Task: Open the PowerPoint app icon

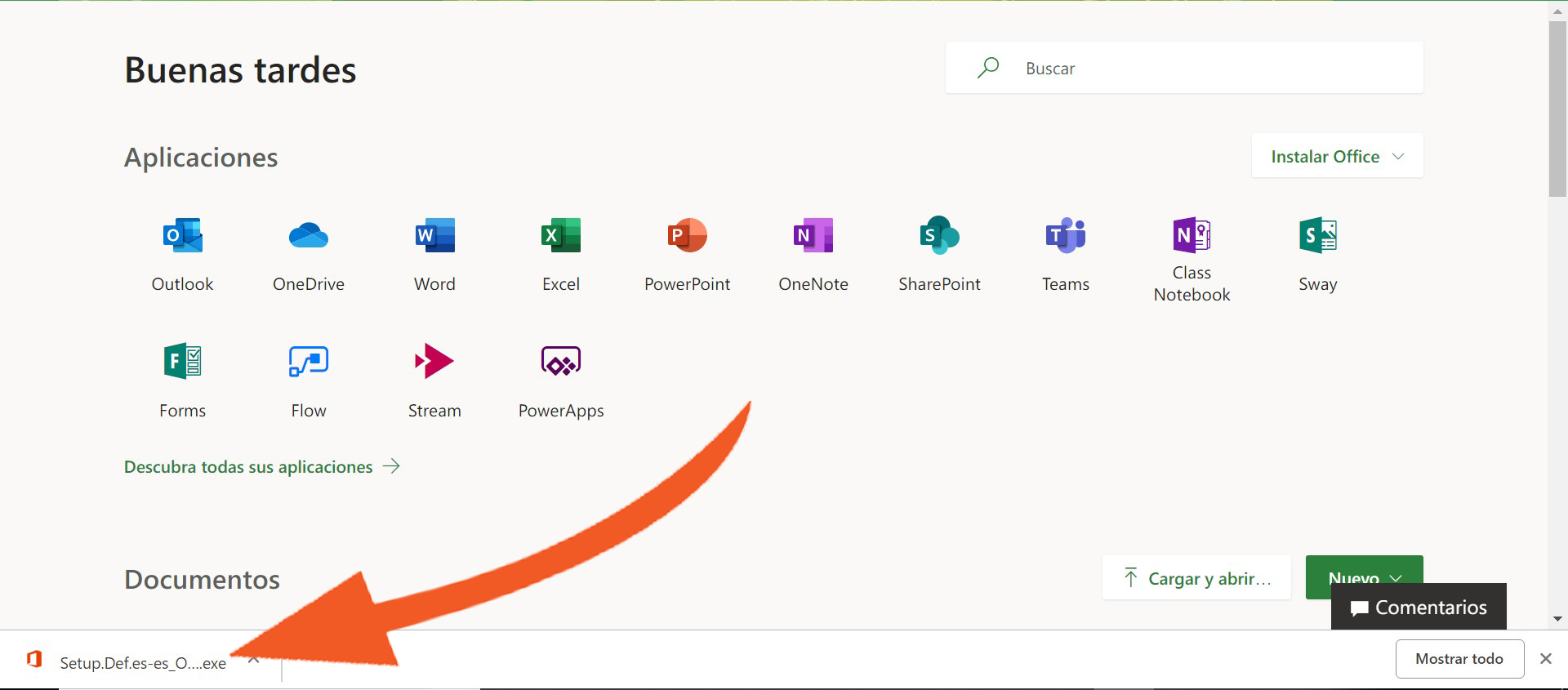Action: point(687,235)
